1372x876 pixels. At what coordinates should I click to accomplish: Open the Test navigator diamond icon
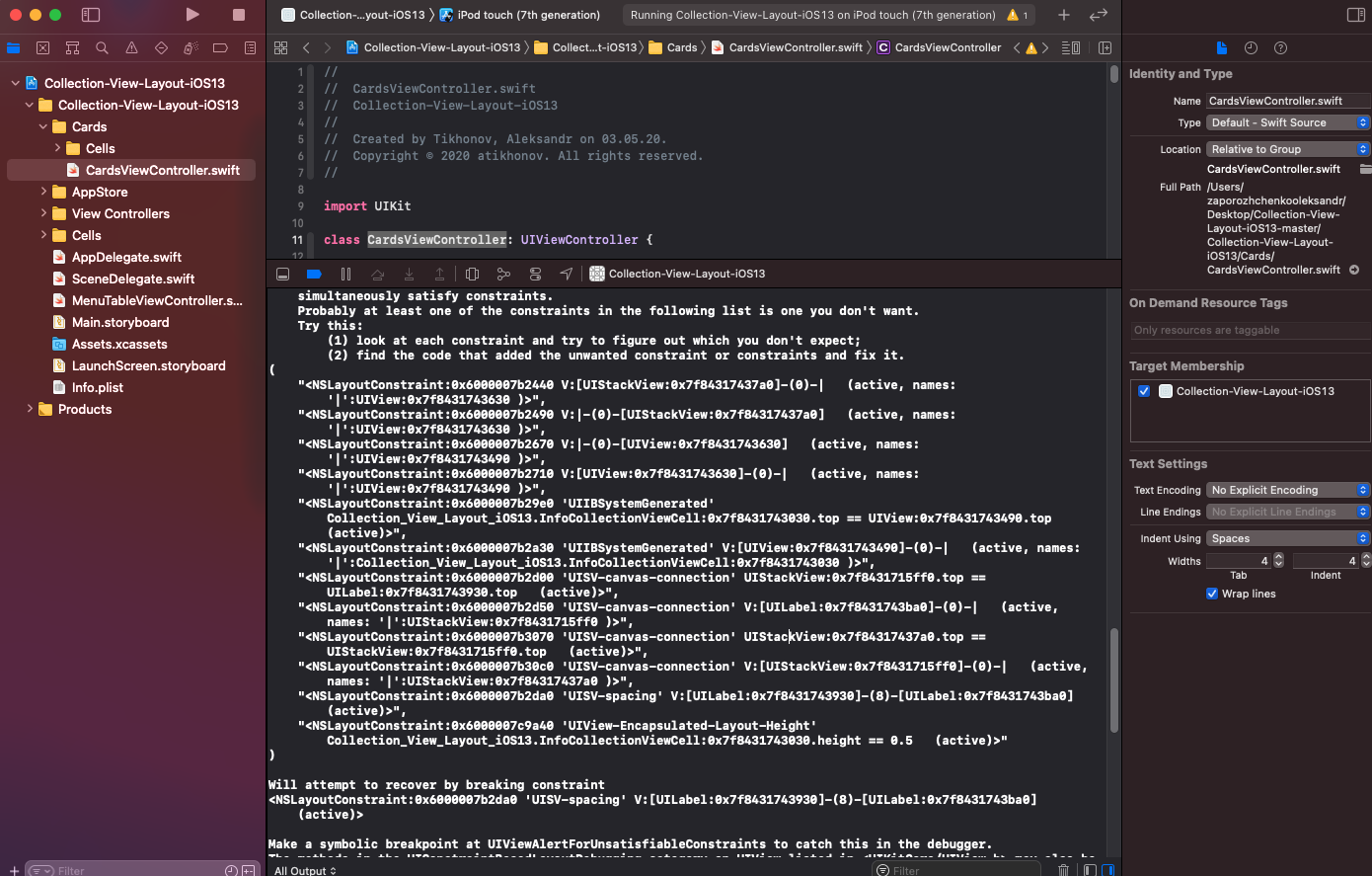point(161,47)
